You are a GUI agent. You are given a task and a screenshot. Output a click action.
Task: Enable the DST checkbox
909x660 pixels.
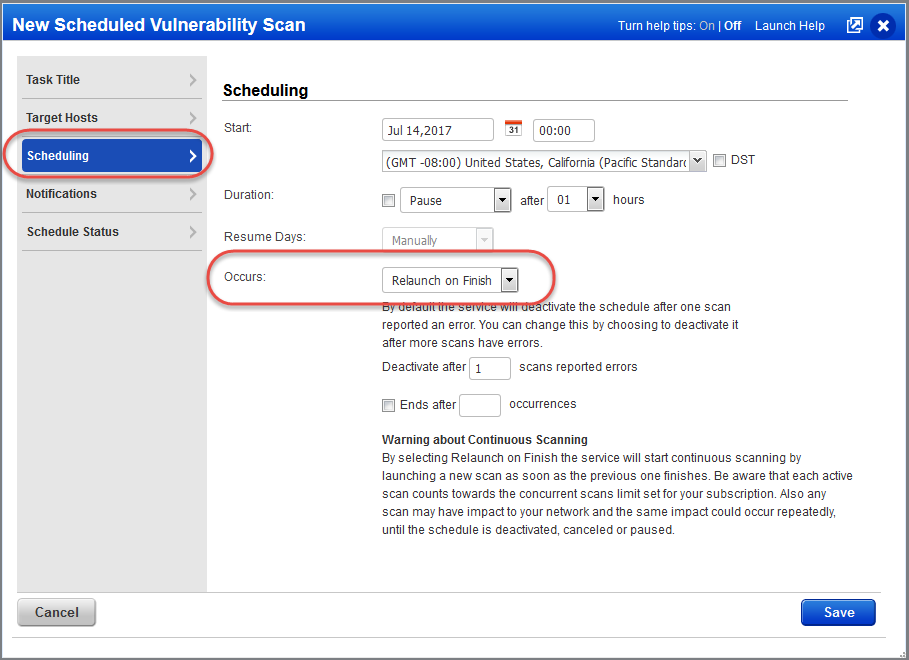tap(719, 159)
